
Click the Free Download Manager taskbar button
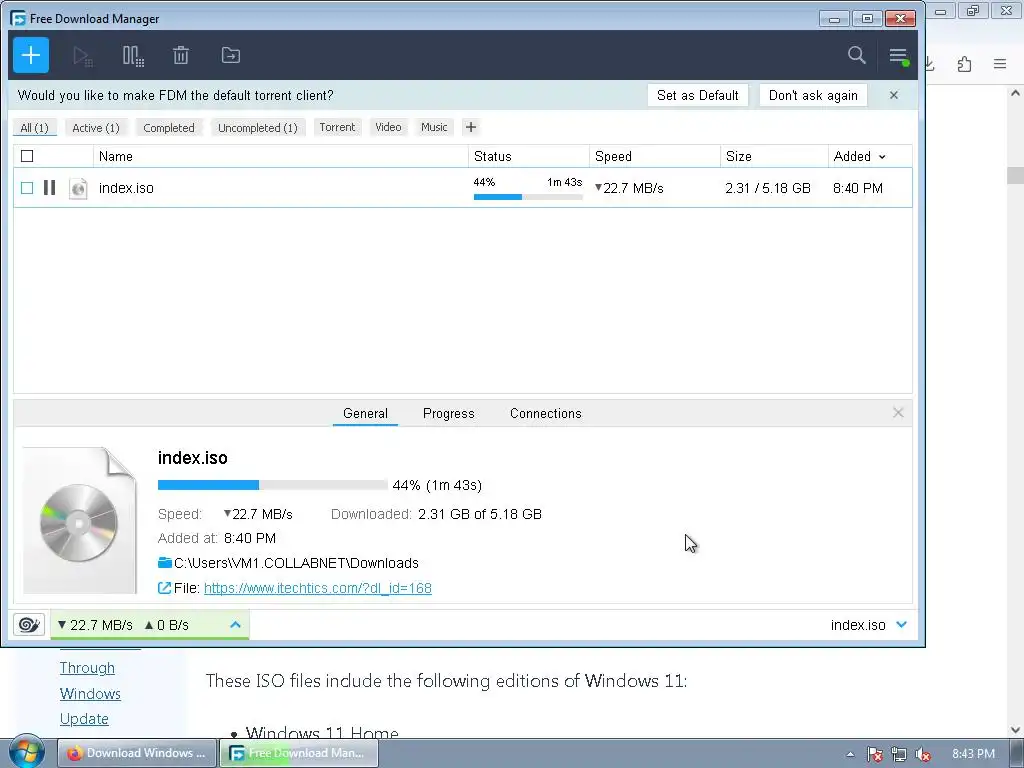(299, 753)
